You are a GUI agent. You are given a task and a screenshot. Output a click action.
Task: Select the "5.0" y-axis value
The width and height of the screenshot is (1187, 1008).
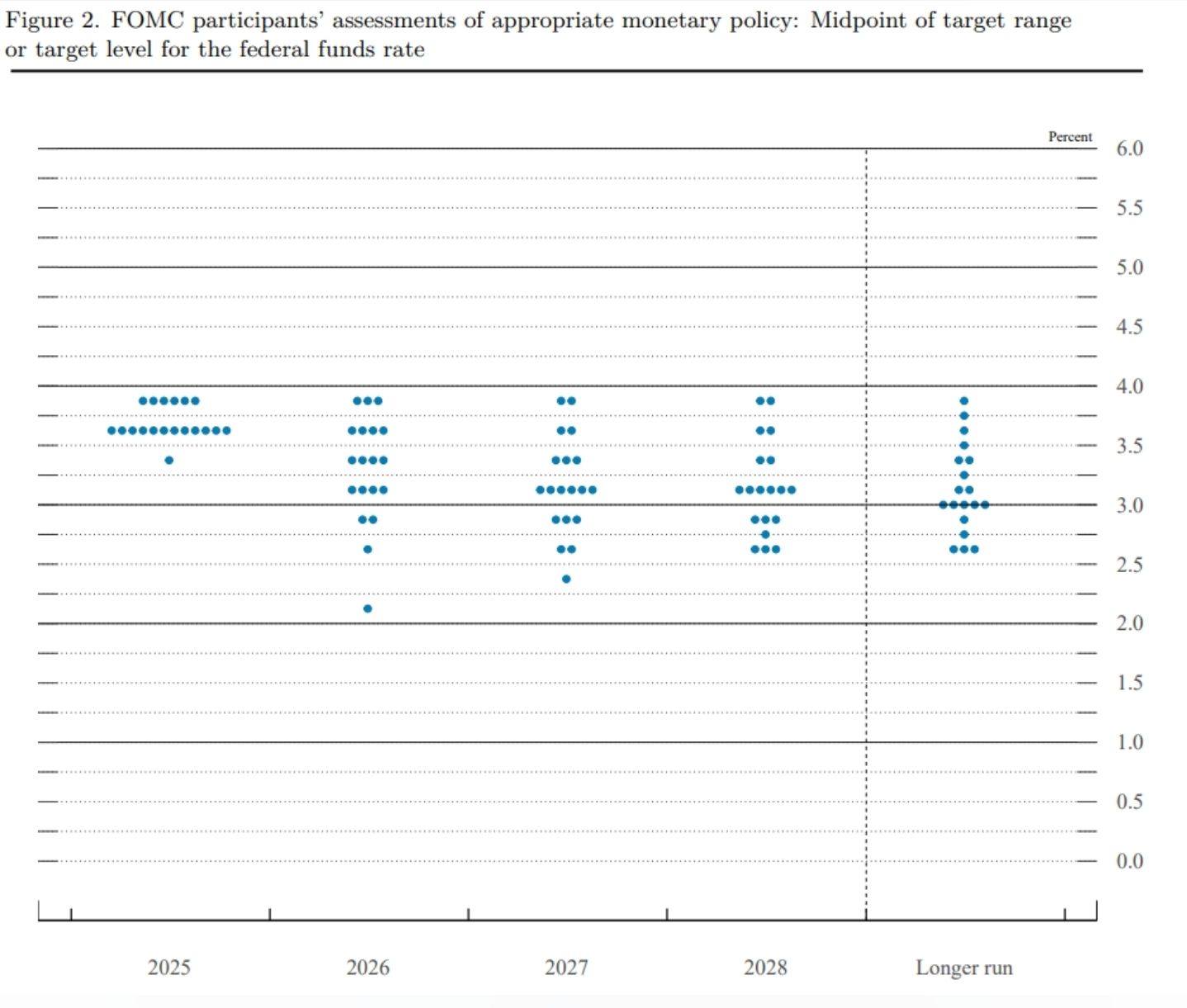point(1130,267)
